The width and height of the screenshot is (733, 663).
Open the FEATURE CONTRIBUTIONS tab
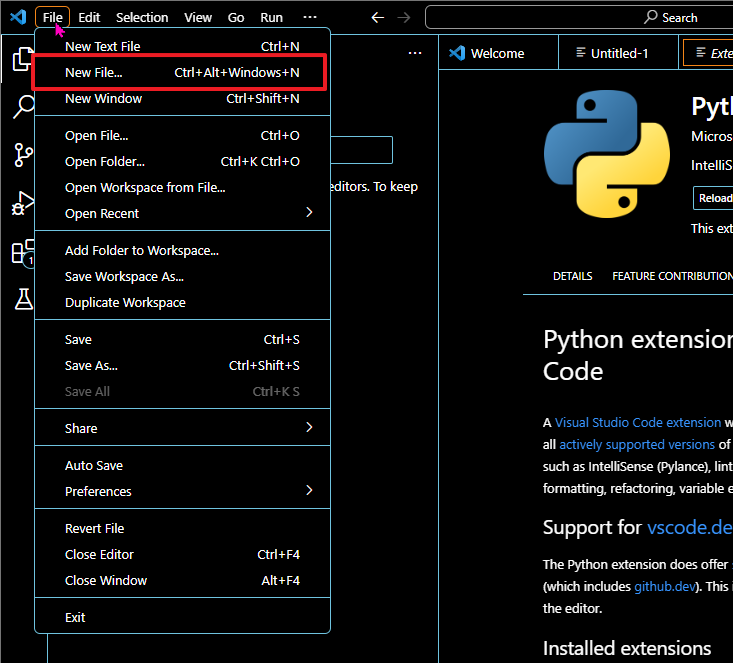(x=673, y=276)
